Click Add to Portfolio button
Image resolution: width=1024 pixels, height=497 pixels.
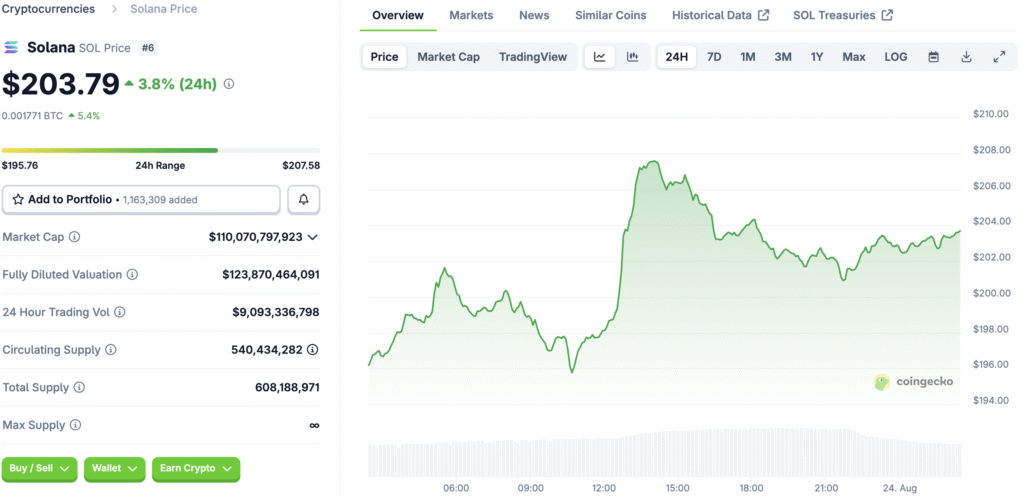pyautogui.click(x=141, y=200)
